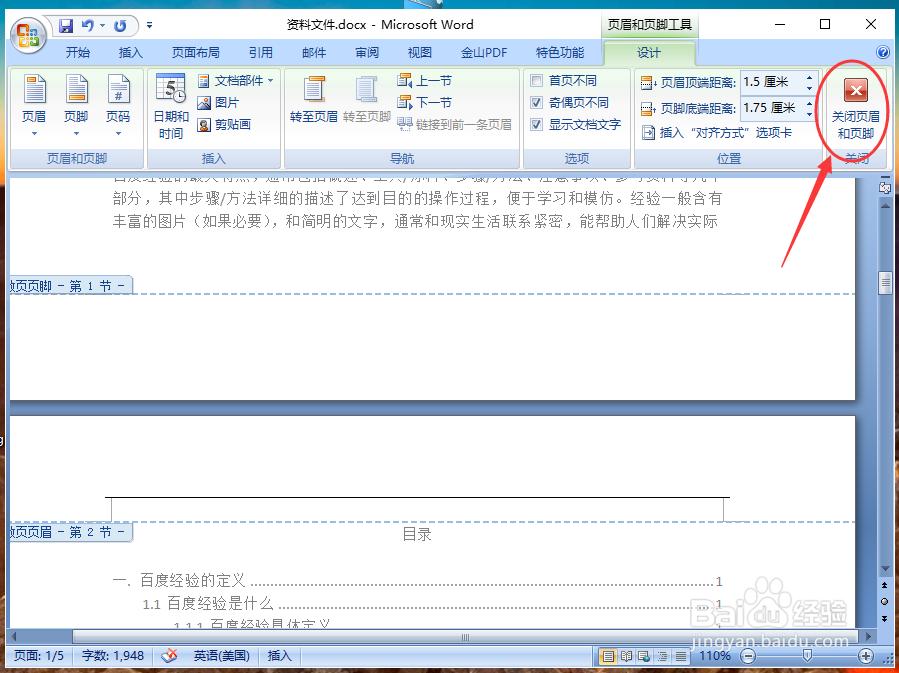
Task: Toggle 显示文档文字 (Show Document Text)
Action: 537,122
